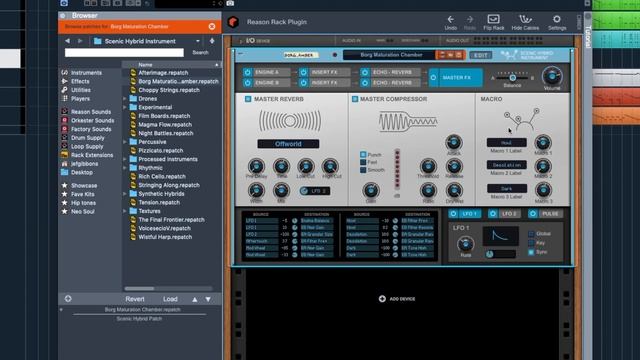Open the Desktop location
This screenshot has width=640, height=360.
82,172
